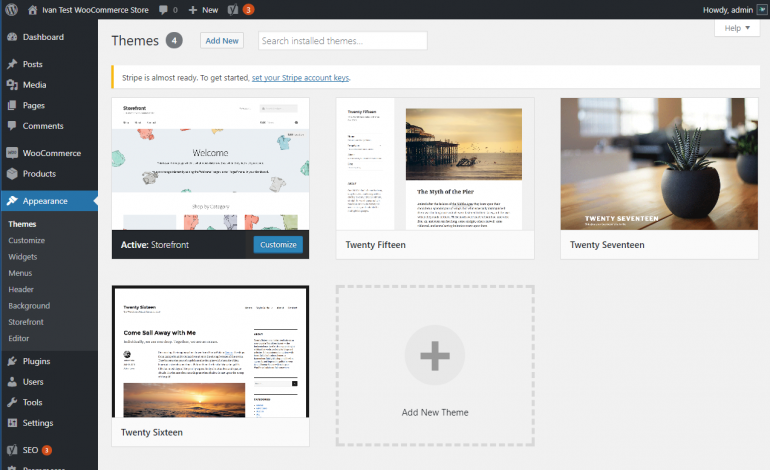Click the Tools wrench icon
The image size is (770, 470).
point(12,402)
